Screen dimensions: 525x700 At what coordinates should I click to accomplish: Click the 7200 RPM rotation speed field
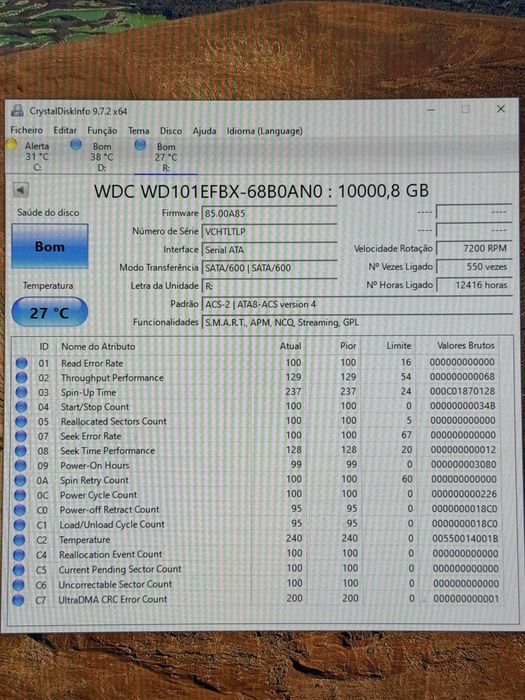[474, 248]
